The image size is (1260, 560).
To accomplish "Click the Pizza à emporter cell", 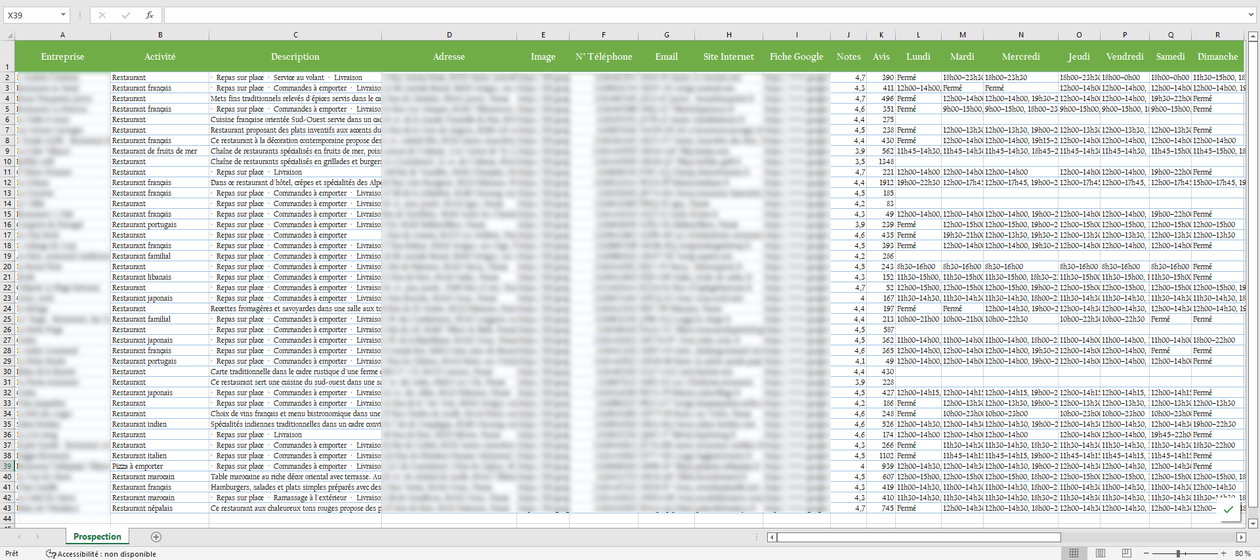I will pos(160,466).
